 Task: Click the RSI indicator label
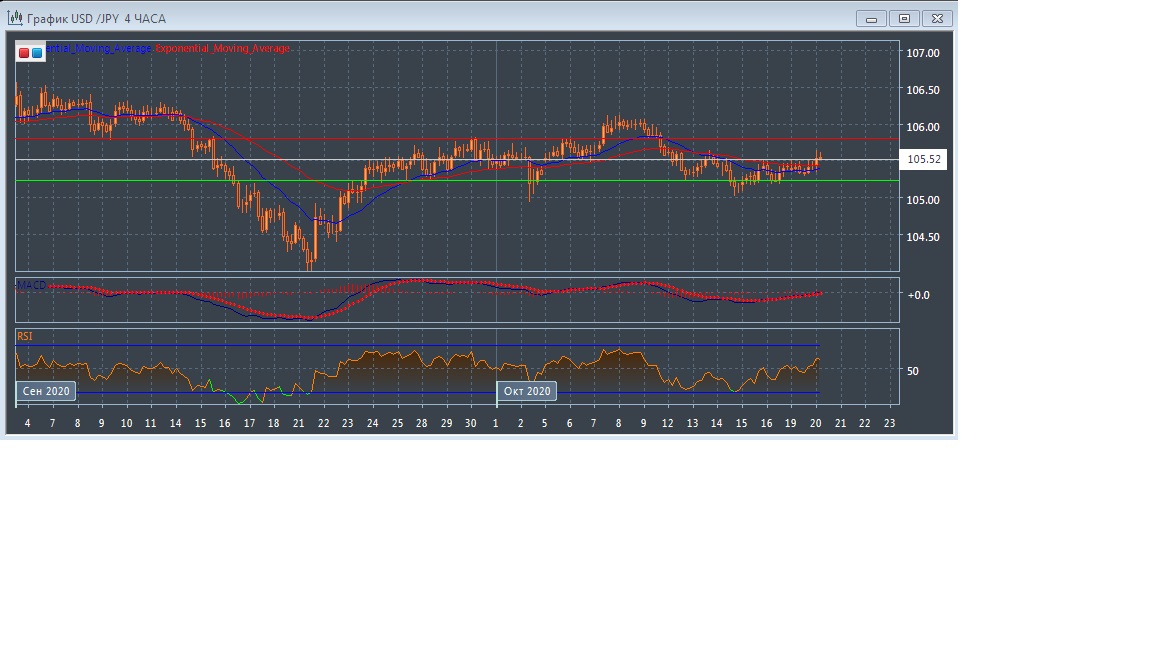[25, 336]
